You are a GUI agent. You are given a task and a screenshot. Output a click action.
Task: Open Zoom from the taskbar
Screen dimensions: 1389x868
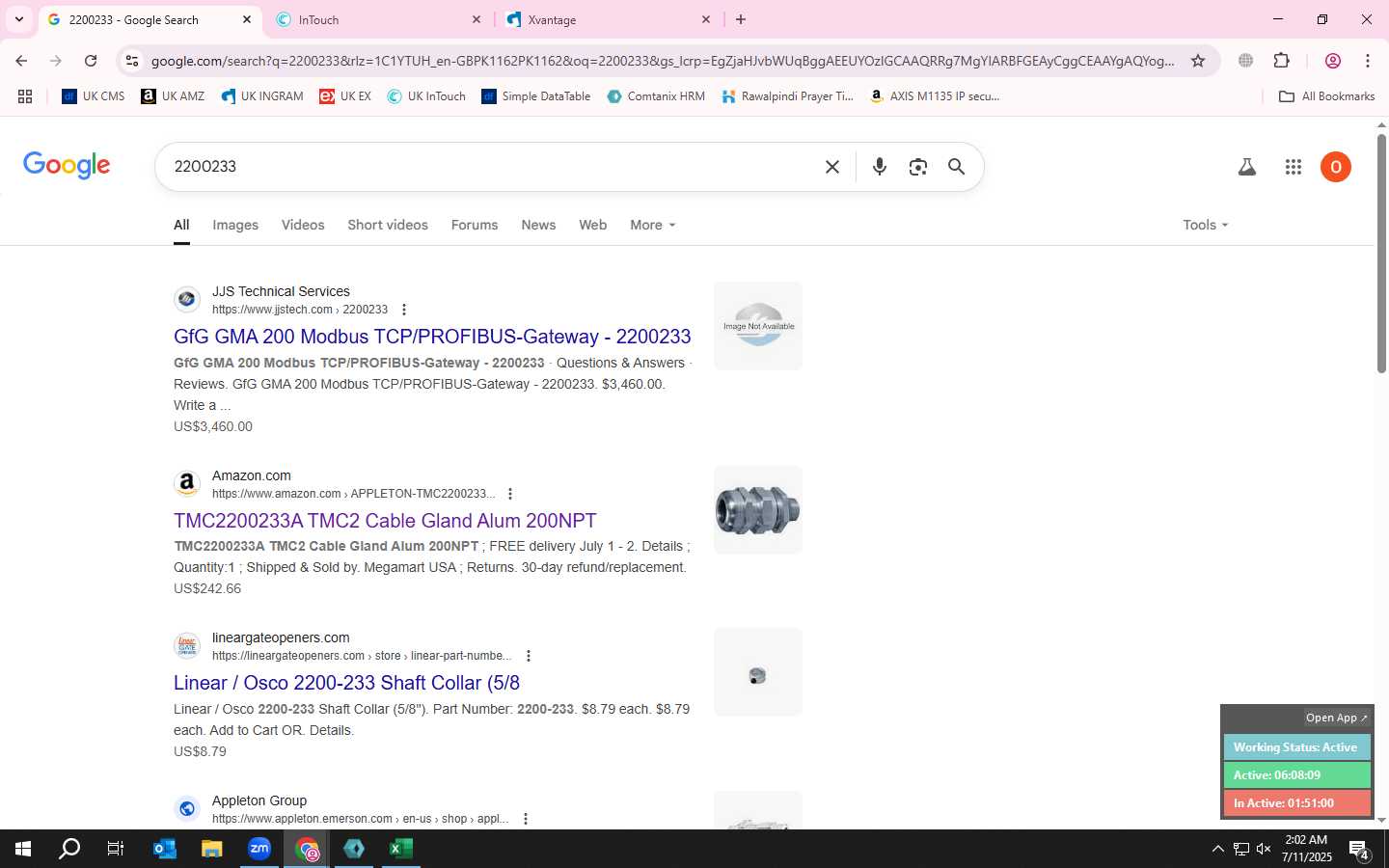259,849
